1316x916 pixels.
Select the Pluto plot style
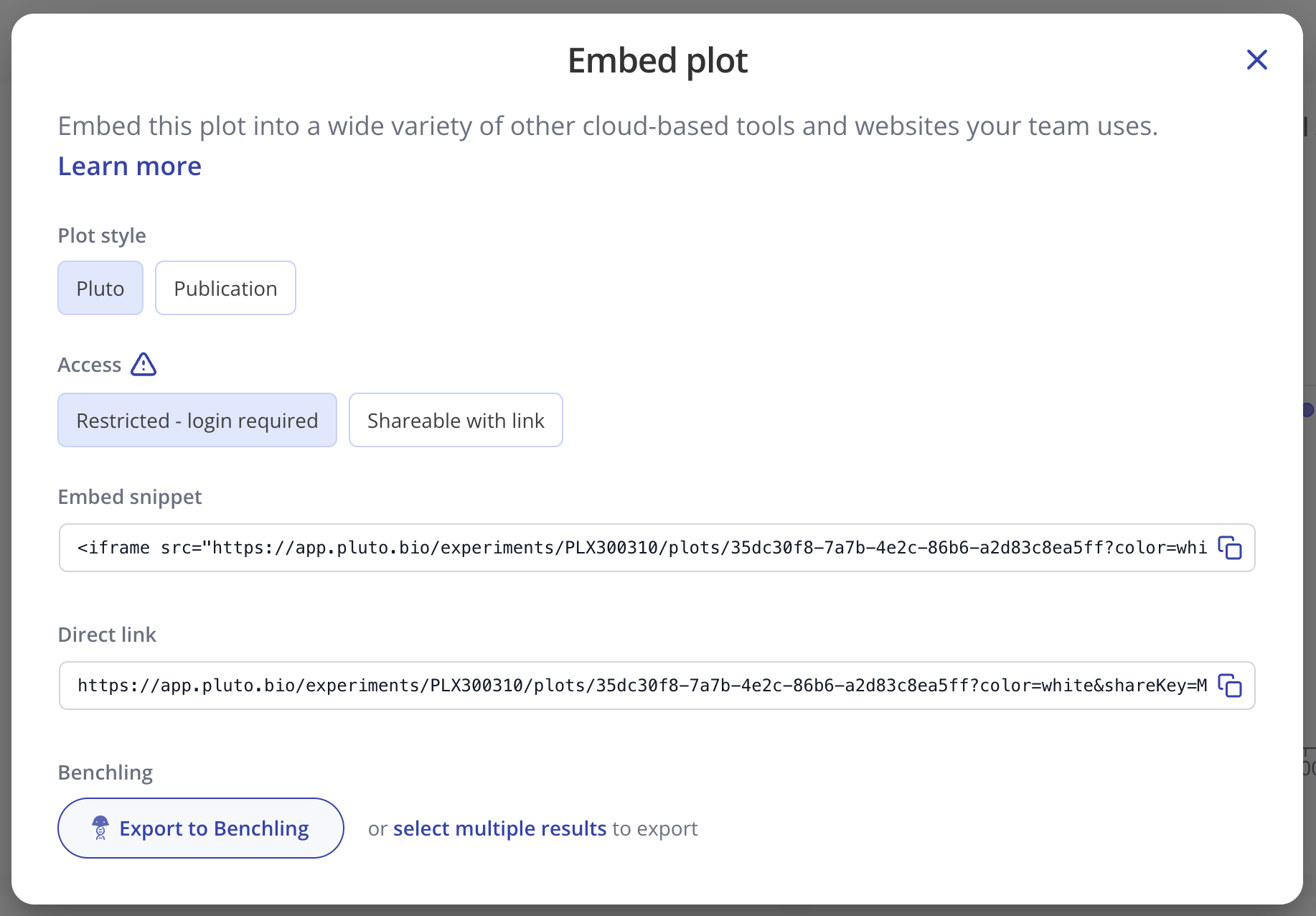pyautogui.click(x=100, y=288)
